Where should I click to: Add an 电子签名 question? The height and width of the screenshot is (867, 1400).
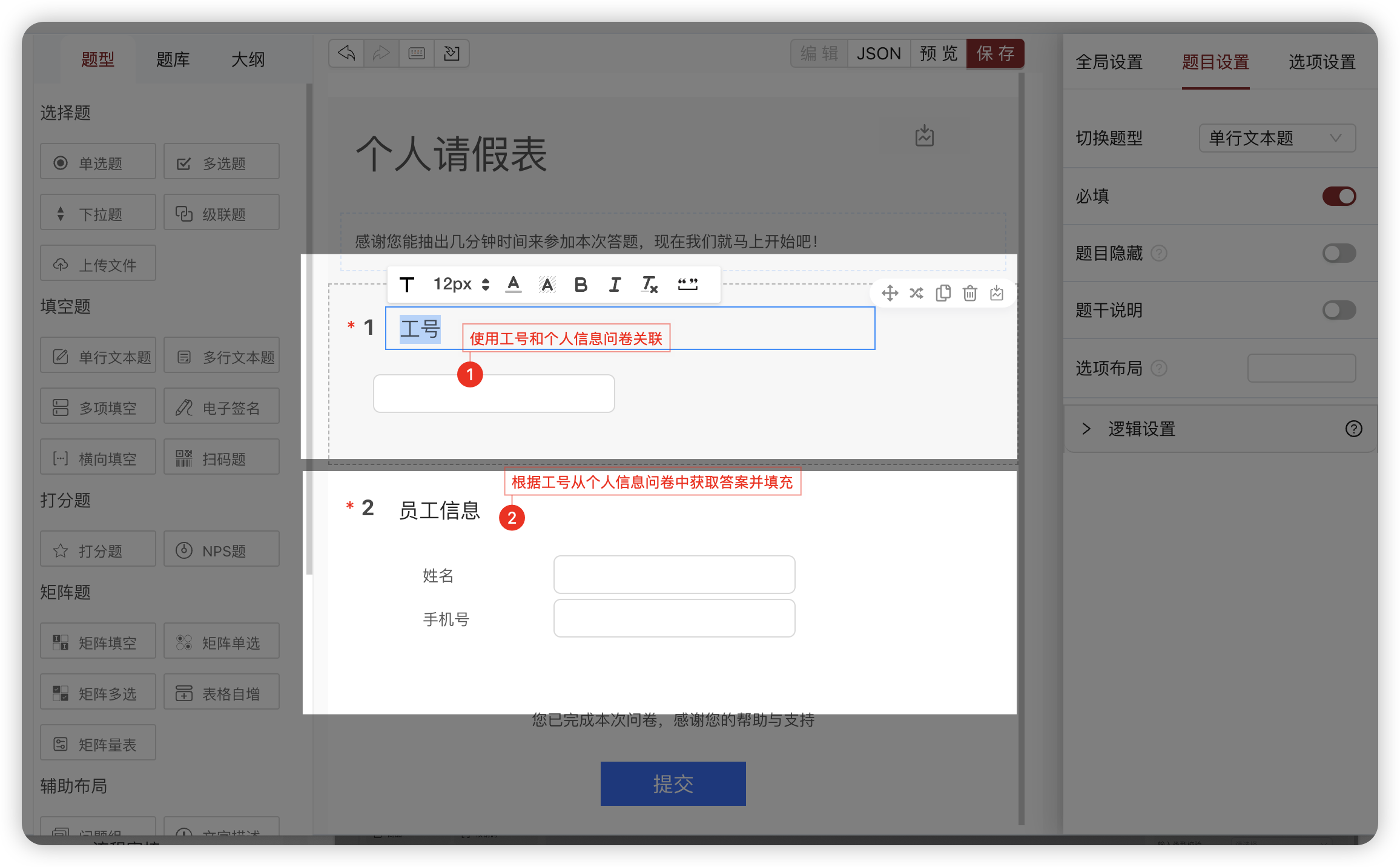click(x=222, y=406)
